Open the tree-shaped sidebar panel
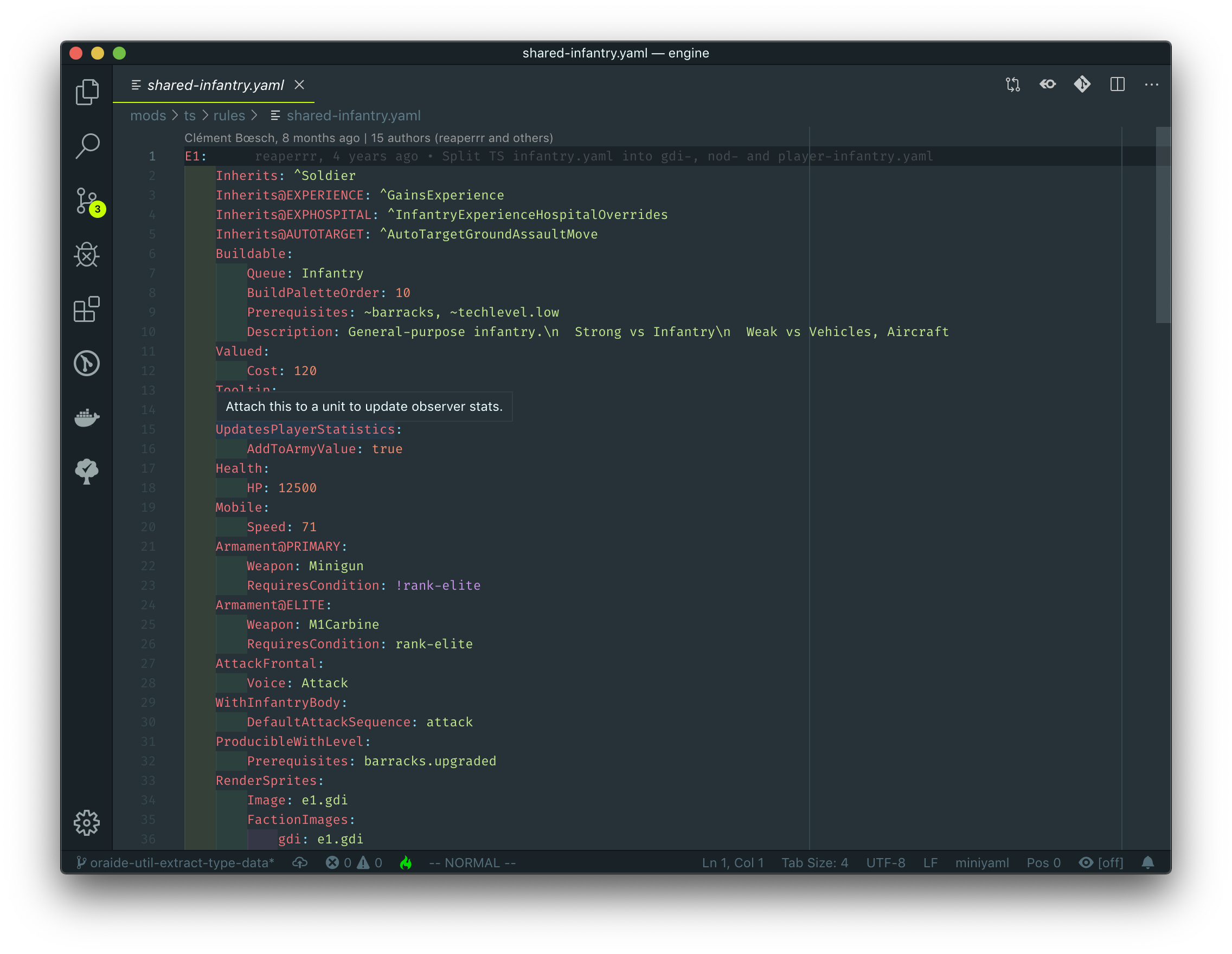Viewport: 1232px width, 954px height. [87, 472]
